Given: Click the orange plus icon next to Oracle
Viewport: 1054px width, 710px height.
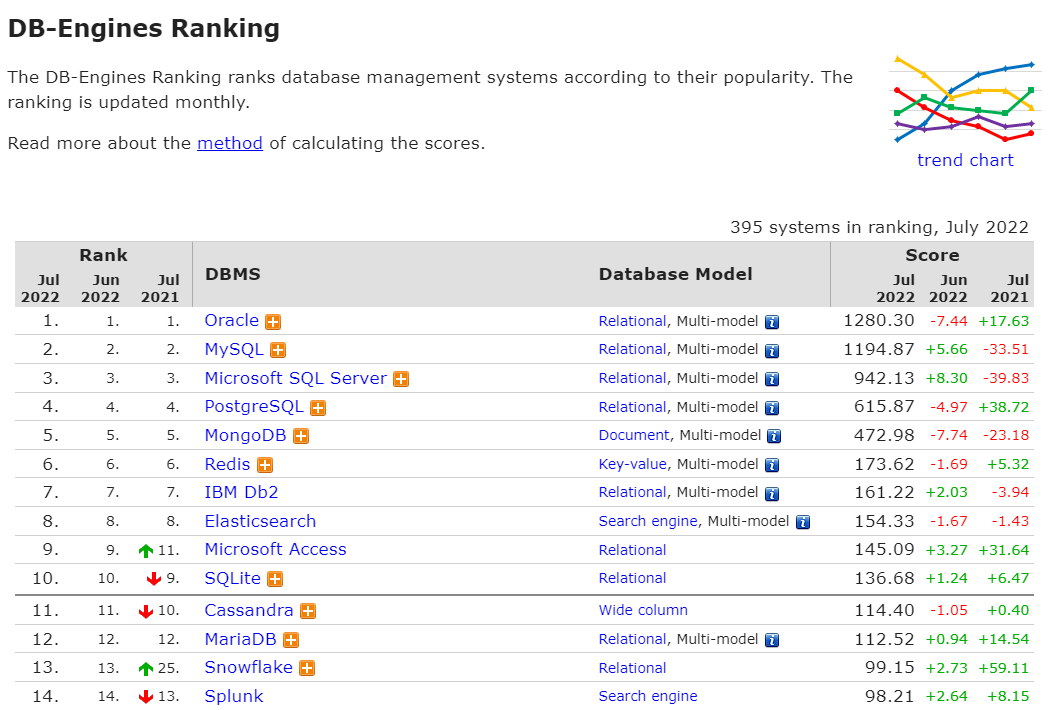Looking at the screenshot, I should [273, 322].
